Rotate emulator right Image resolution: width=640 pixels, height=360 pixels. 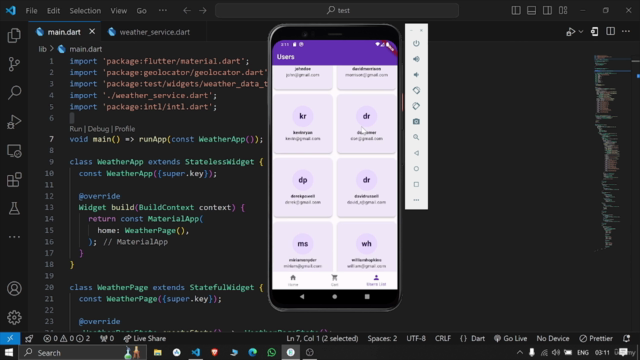pyautogui.click(x=416, y=106)
